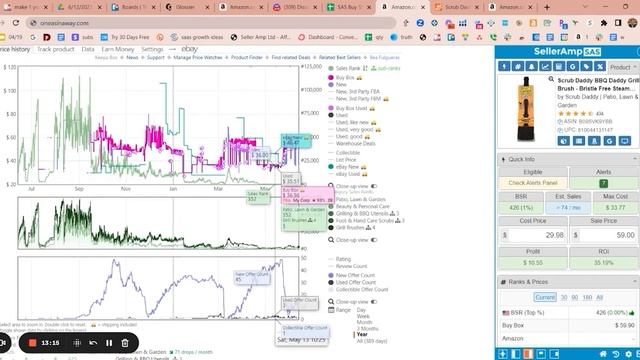
Task: Select the 90 day ranks period
Action: tap(574, 297)
